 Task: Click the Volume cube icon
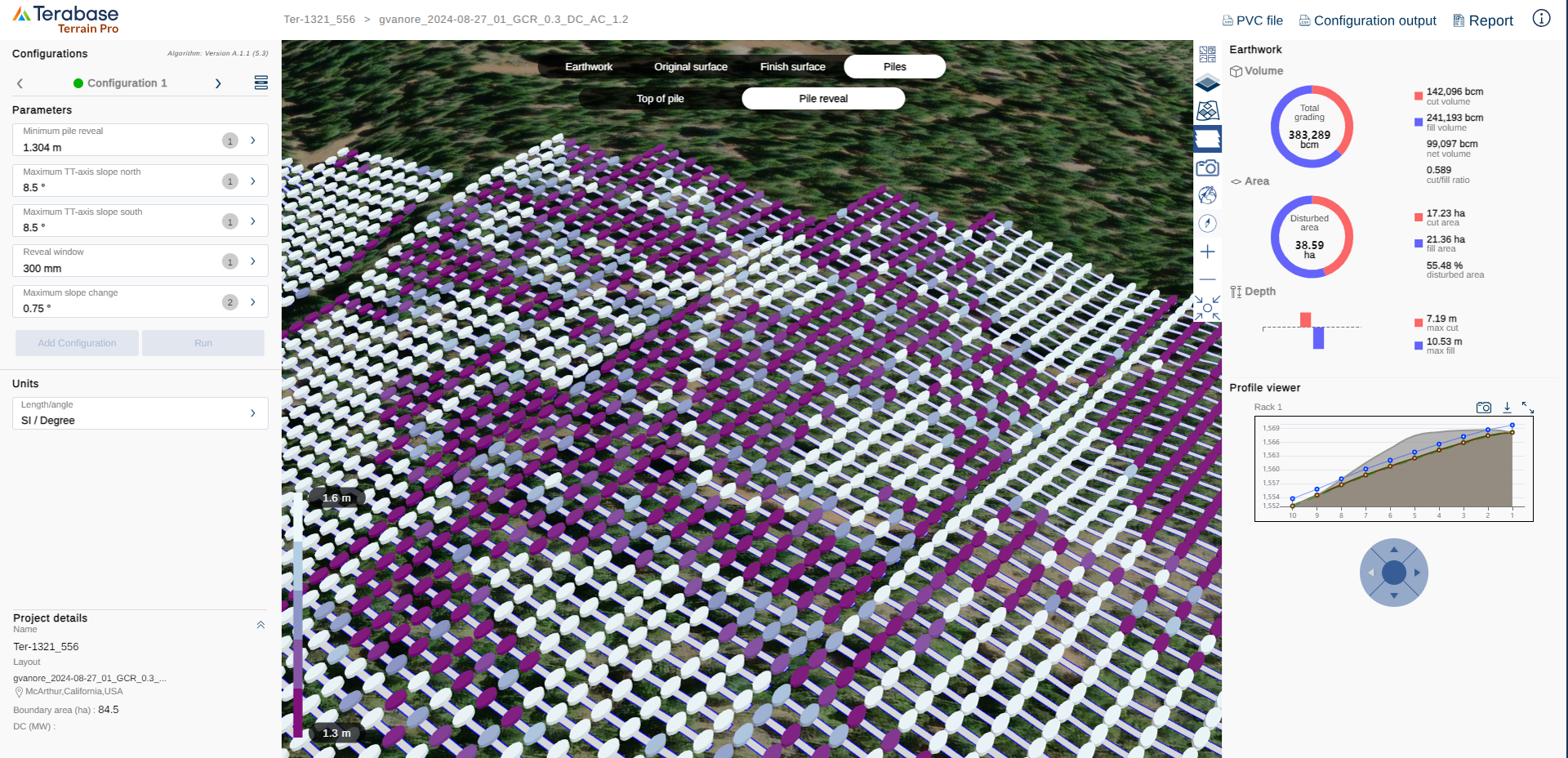tap(1236, 71)
